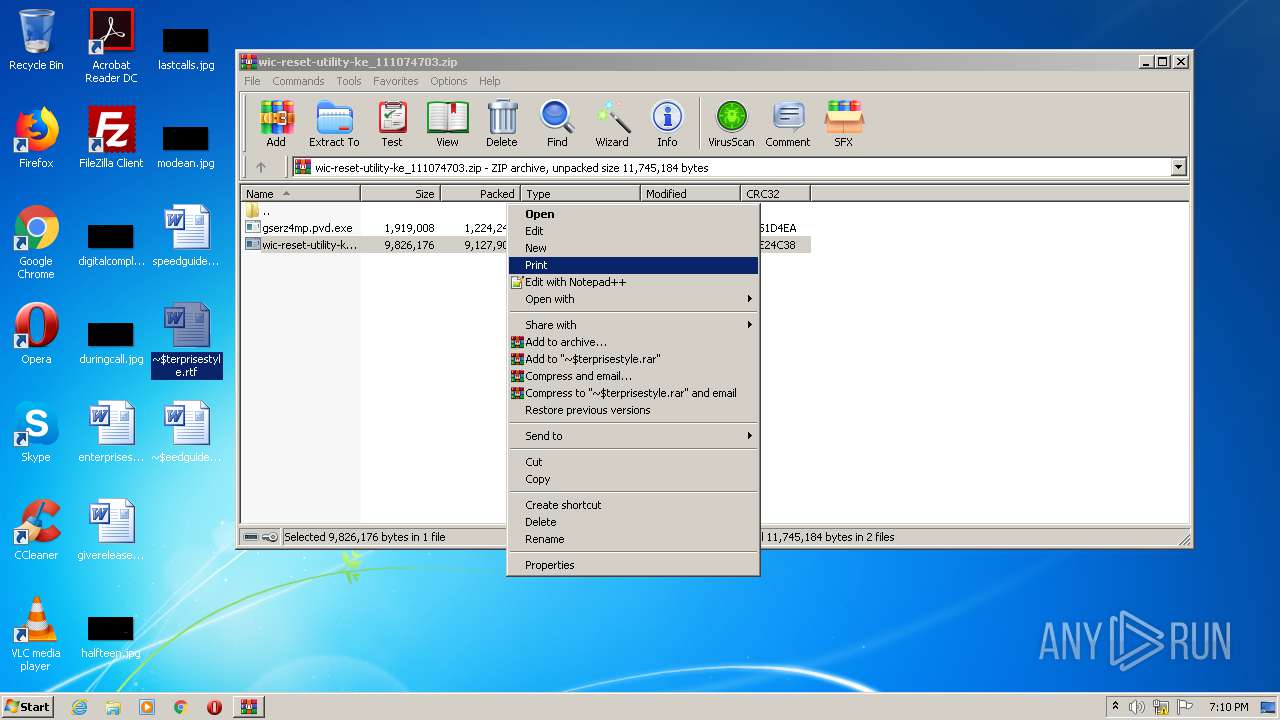This screenshot has height=720, width=1280.
Task: Launch the Opera desktop shortcut
Action: [36, 334]
